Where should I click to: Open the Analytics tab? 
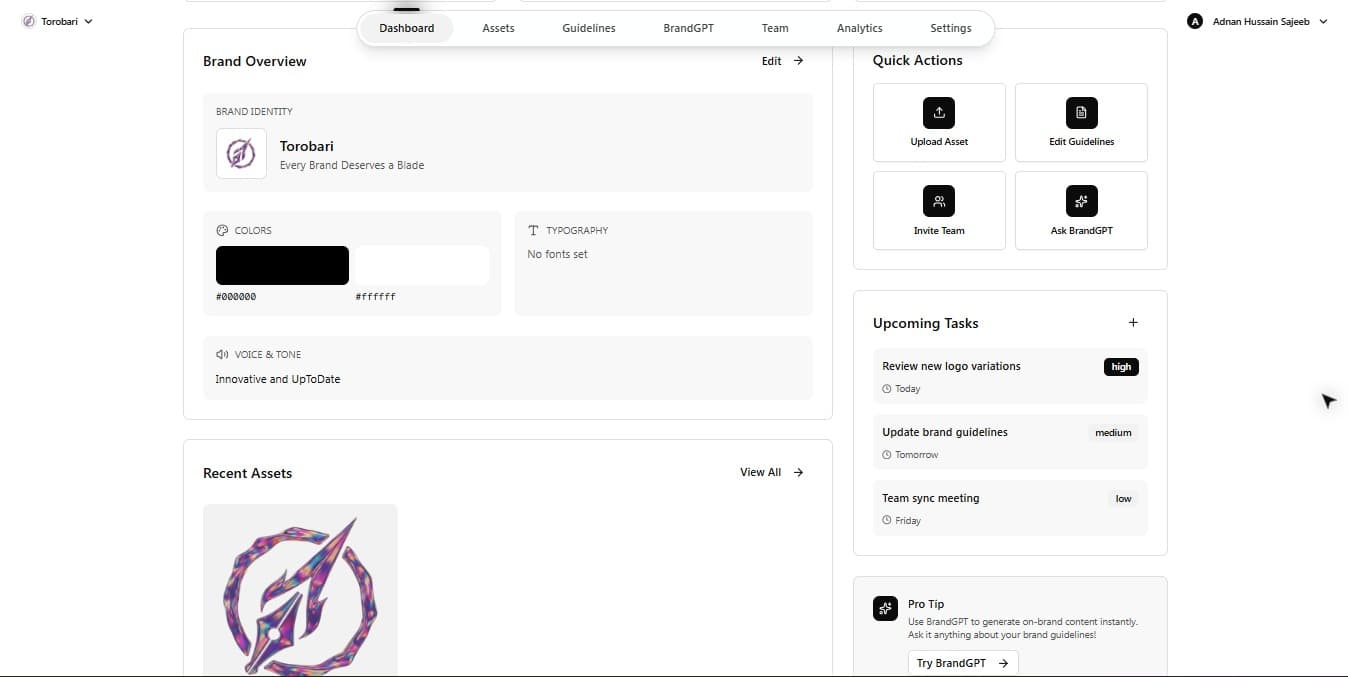pyautogui.click(x=858, y=28)
